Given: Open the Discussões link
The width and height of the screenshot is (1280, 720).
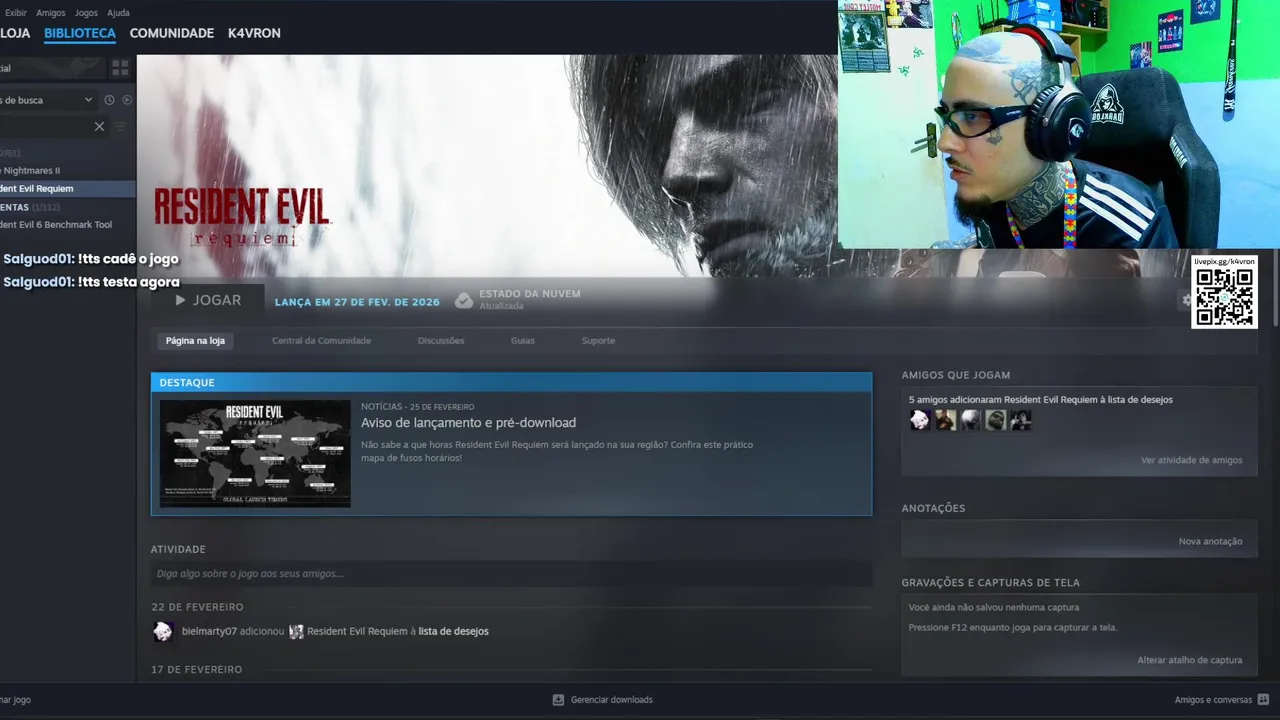Looking at the screenshot, I should (441, 341).
